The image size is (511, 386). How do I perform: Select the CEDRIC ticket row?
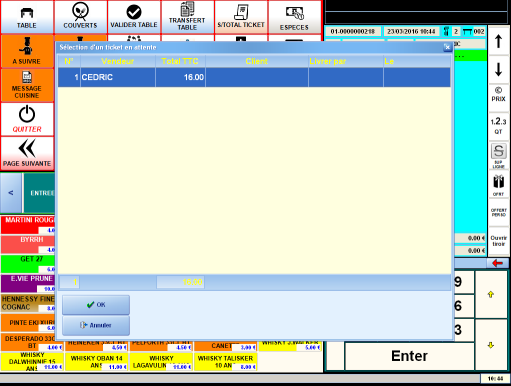254,77
